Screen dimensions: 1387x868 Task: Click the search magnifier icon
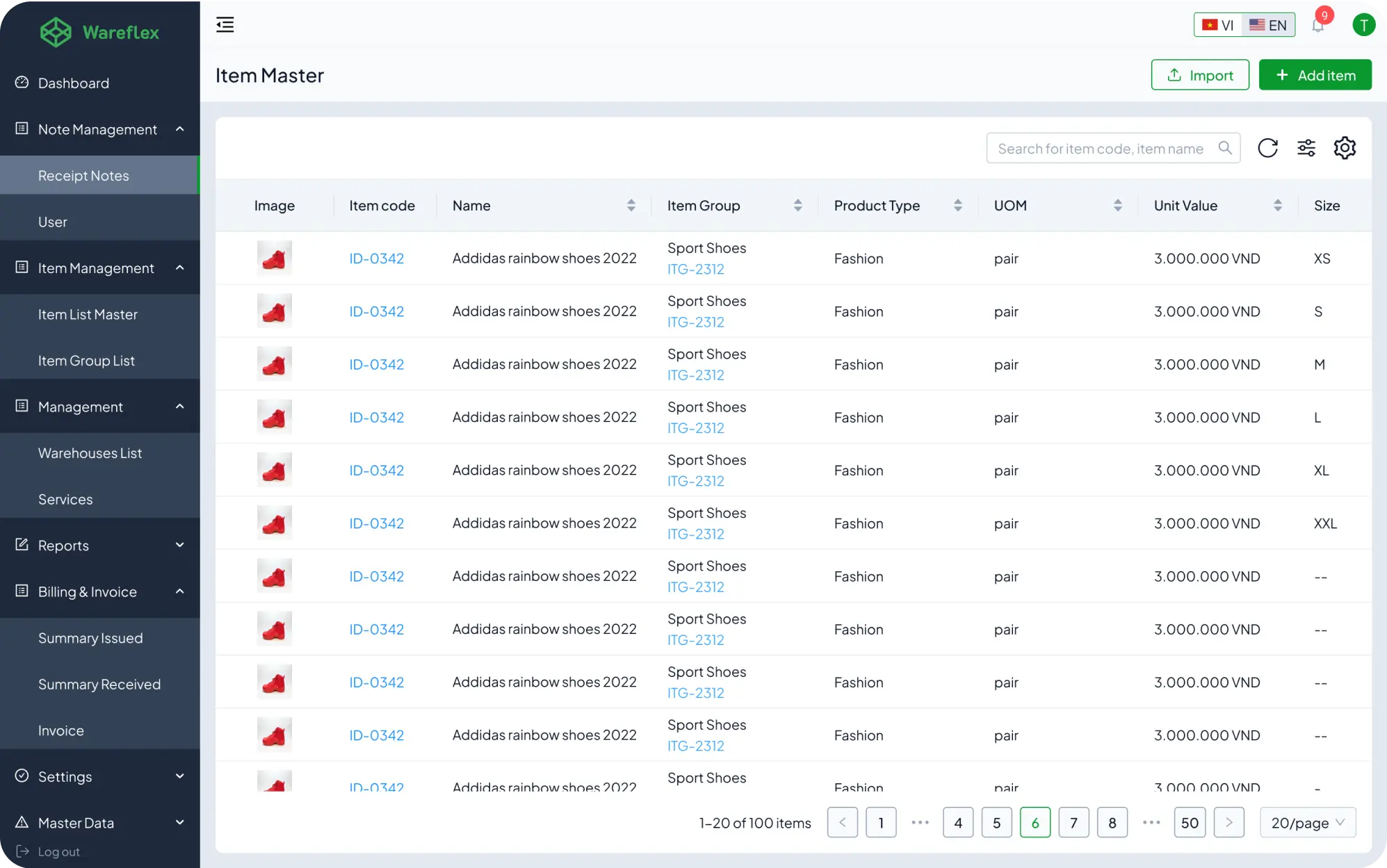(1225, 148)
